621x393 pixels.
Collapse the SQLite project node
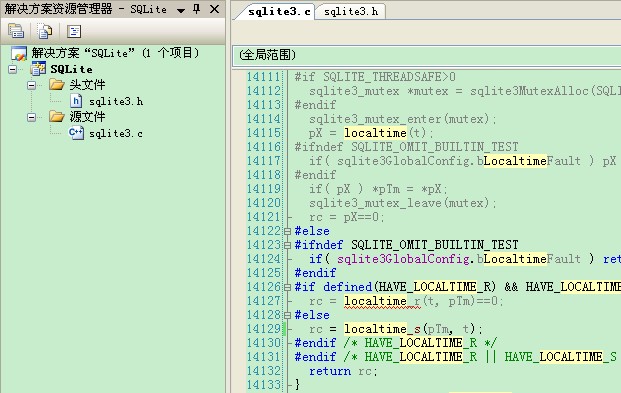pos(13,69)
